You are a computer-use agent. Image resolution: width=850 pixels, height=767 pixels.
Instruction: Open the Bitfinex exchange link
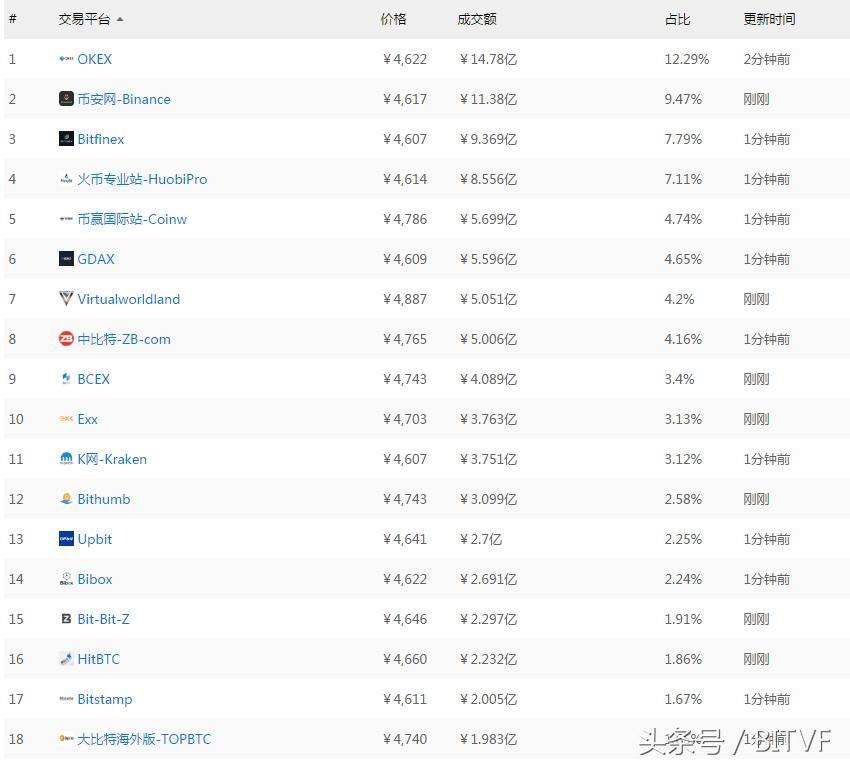(101, 139)
